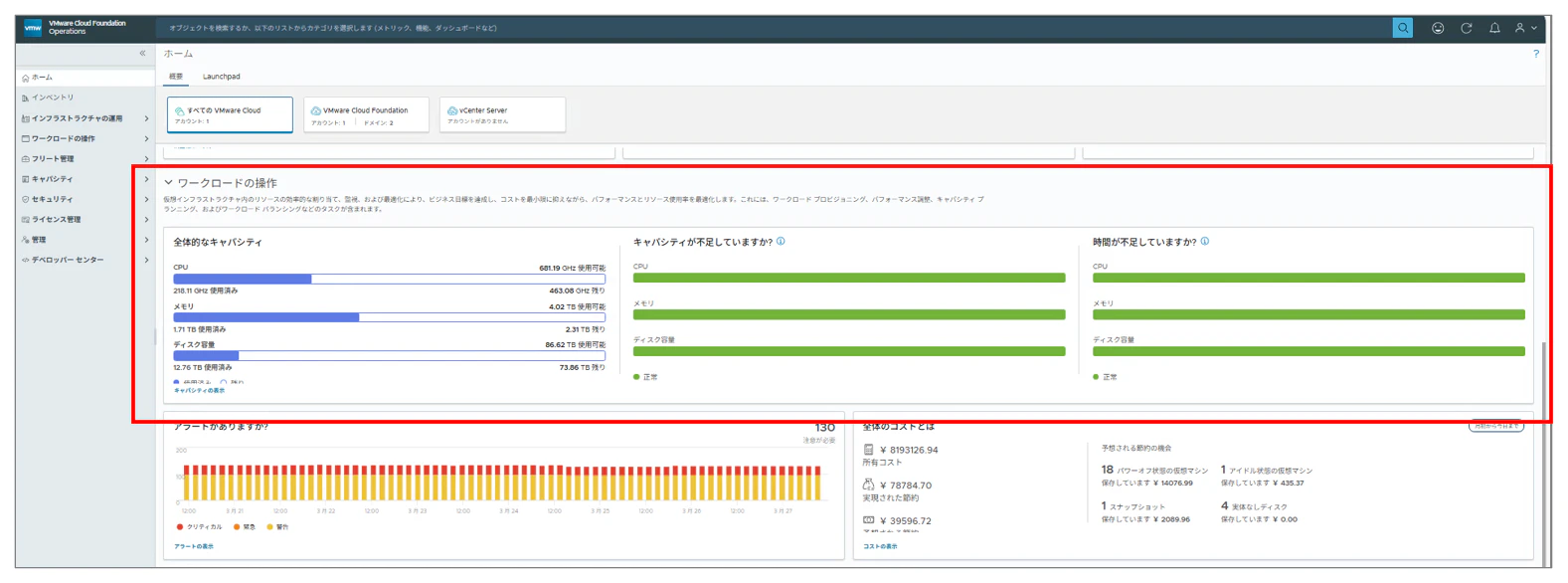This screenshot has width=1568, height=583.
Task: Click the refresh icon in top bar
Action: point(1466,28)
